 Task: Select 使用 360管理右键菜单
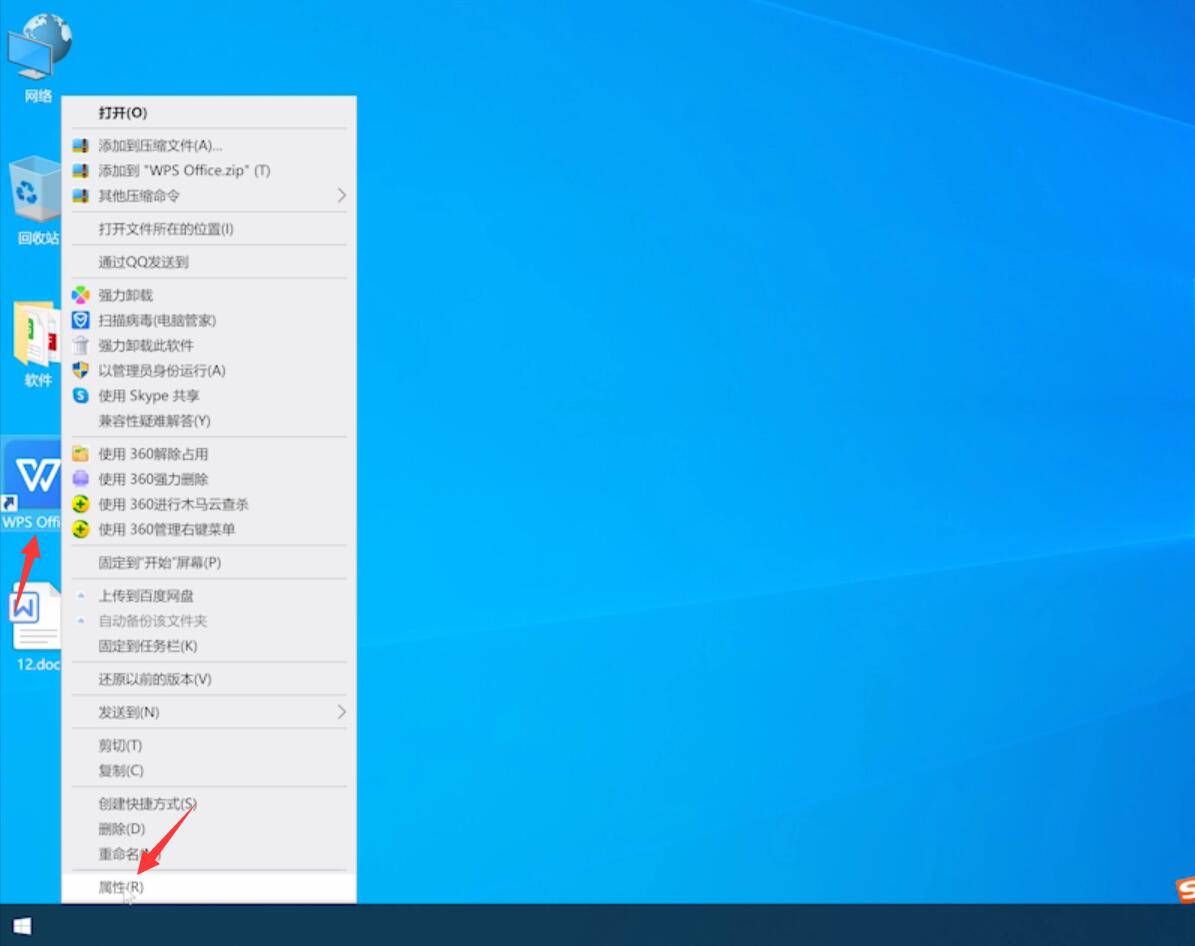tap(209, 529)
